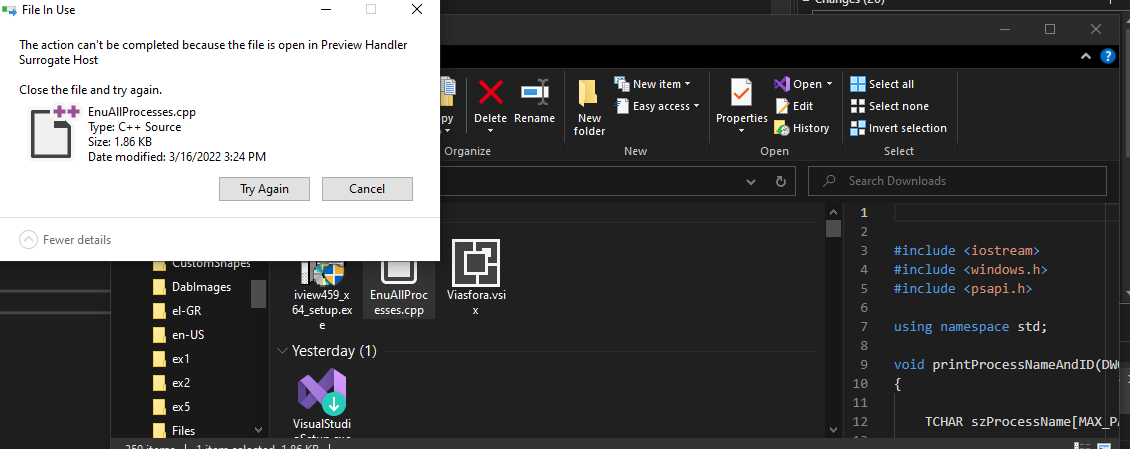Viewport: 1130px width, 449px height.
Task: Click Try Again in File In Use dialog
Action: [264, 189]
